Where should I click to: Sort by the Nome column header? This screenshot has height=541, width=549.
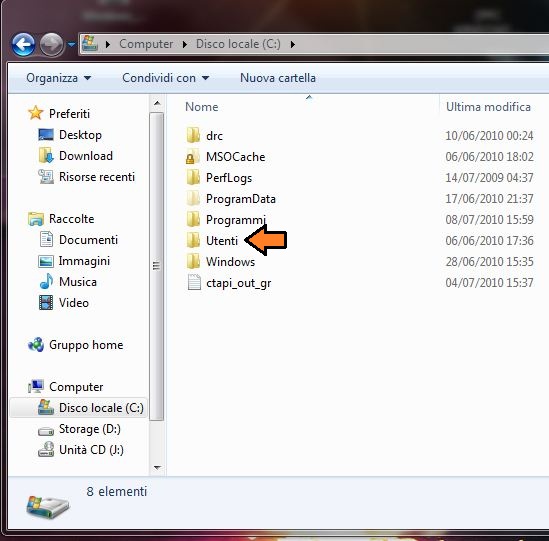(x=201, y=107)
